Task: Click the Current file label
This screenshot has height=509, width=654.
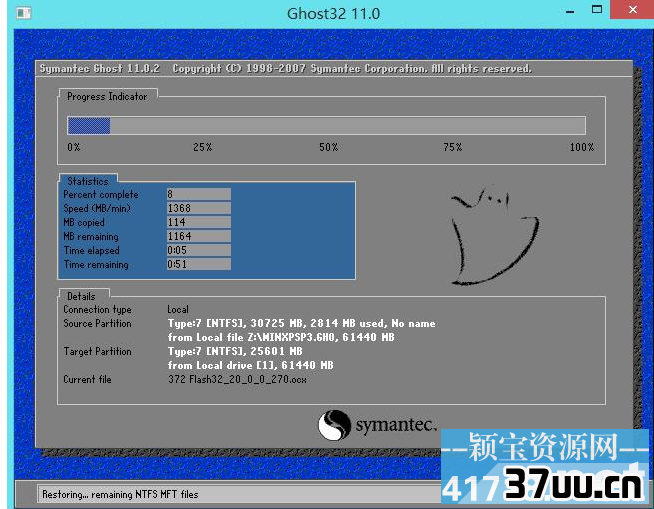Action: coord(87,379)
